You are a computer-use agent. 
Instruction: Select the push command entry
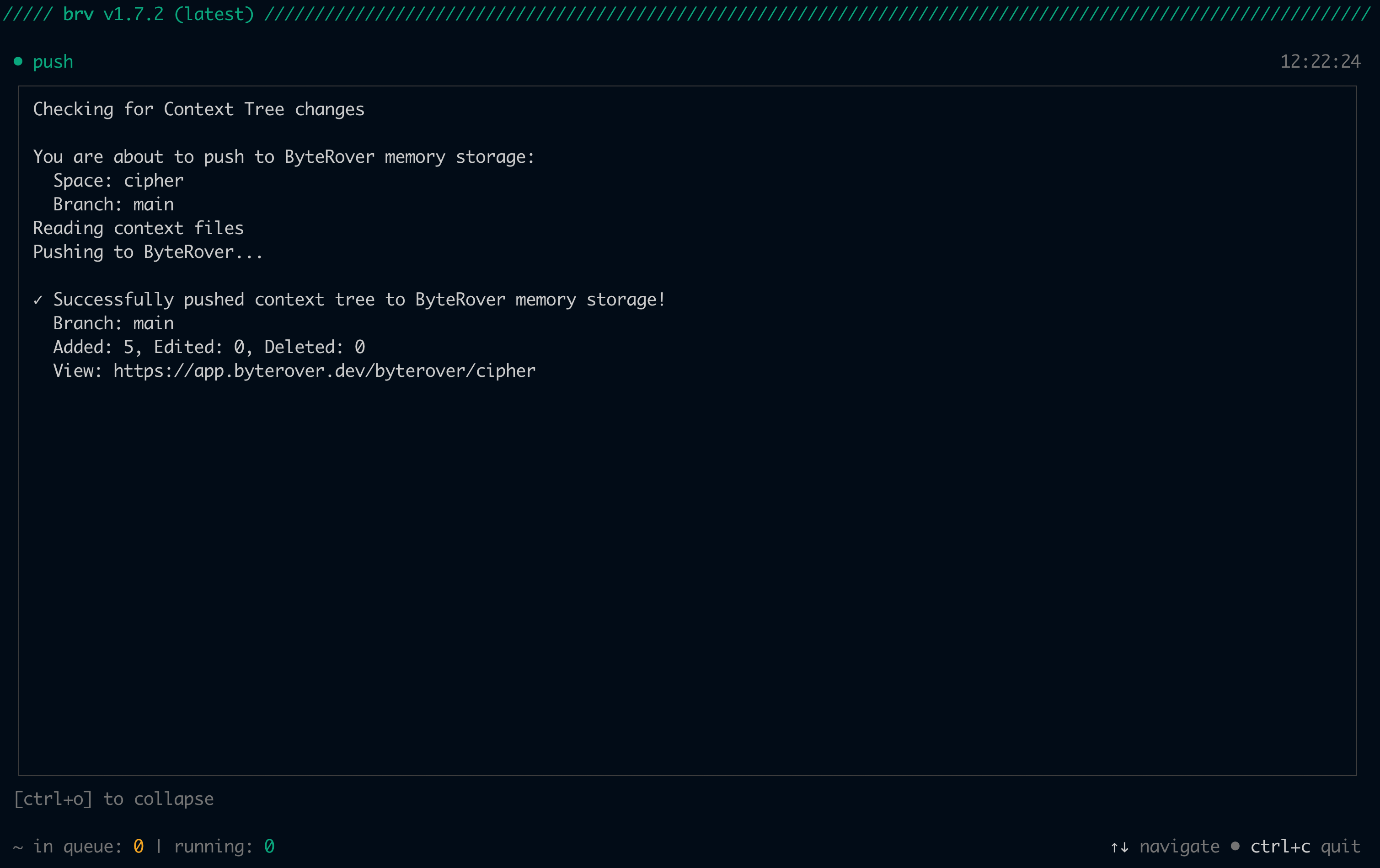pos(53,61)
